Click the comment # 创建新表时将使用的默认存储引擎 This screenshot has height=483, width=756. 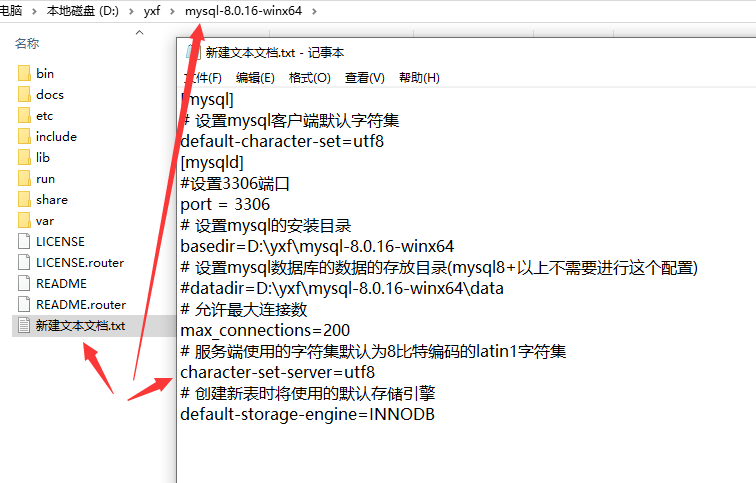(x=308, y=393)
